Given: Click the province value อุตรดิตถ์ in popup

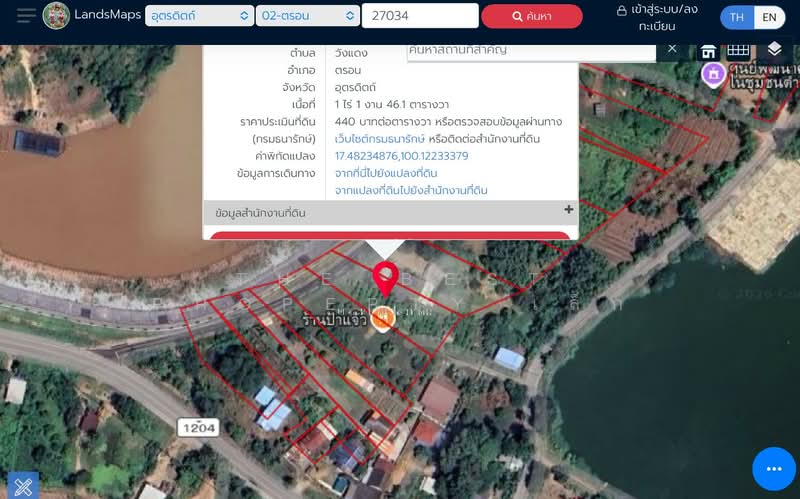Looking at the screenshot, I should click(355, 87).
